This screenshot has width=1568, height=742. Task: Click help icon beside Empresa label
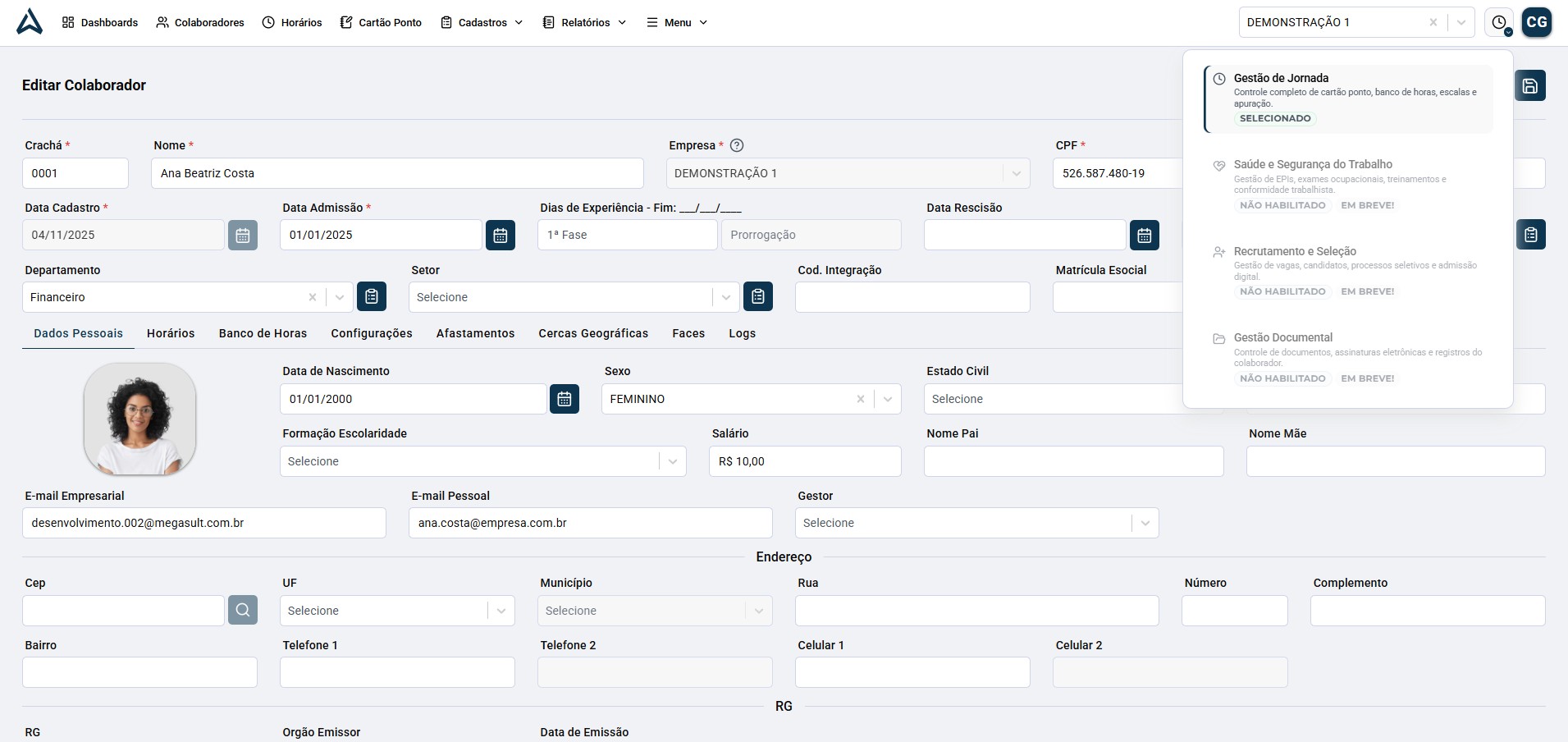(x=737, y=145)
